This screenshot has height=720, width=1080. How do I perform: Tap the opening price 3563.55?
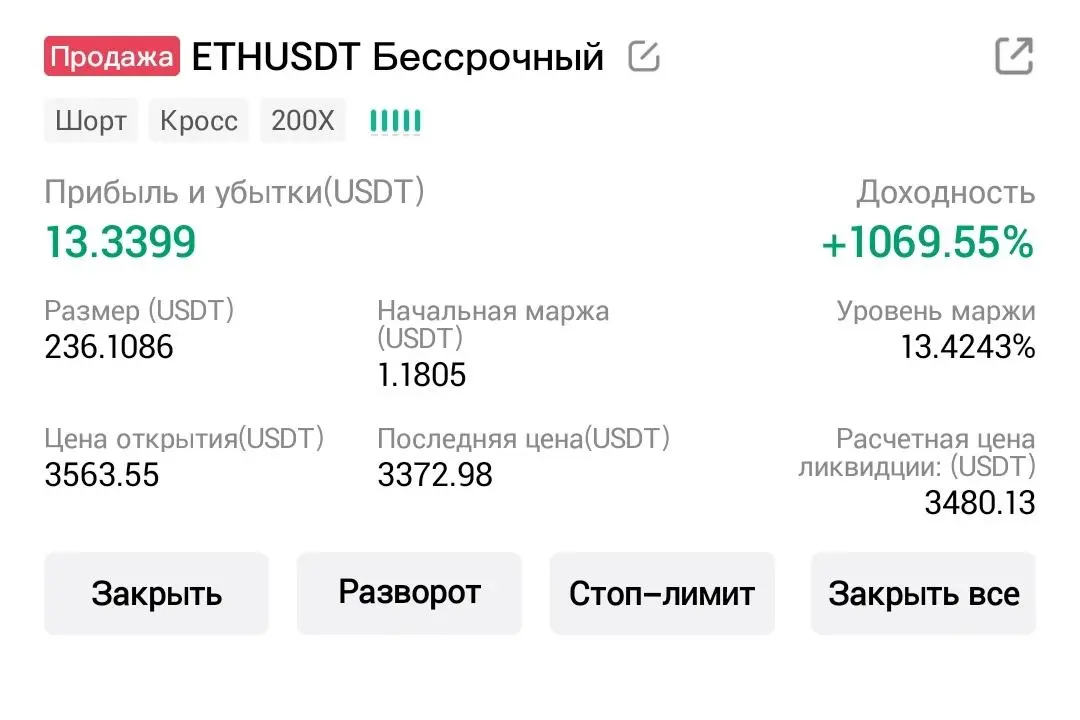click(x=102, y=475)
